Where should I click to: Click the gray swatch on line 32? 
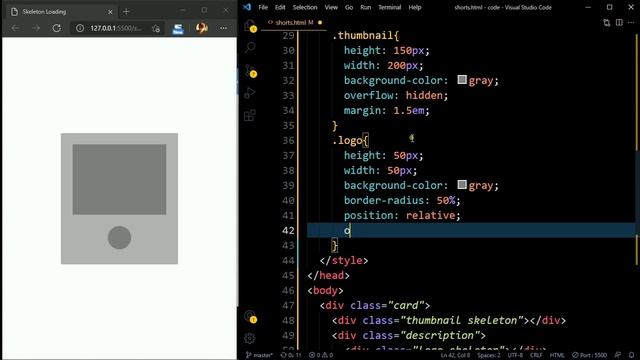[x=462, y=80]
